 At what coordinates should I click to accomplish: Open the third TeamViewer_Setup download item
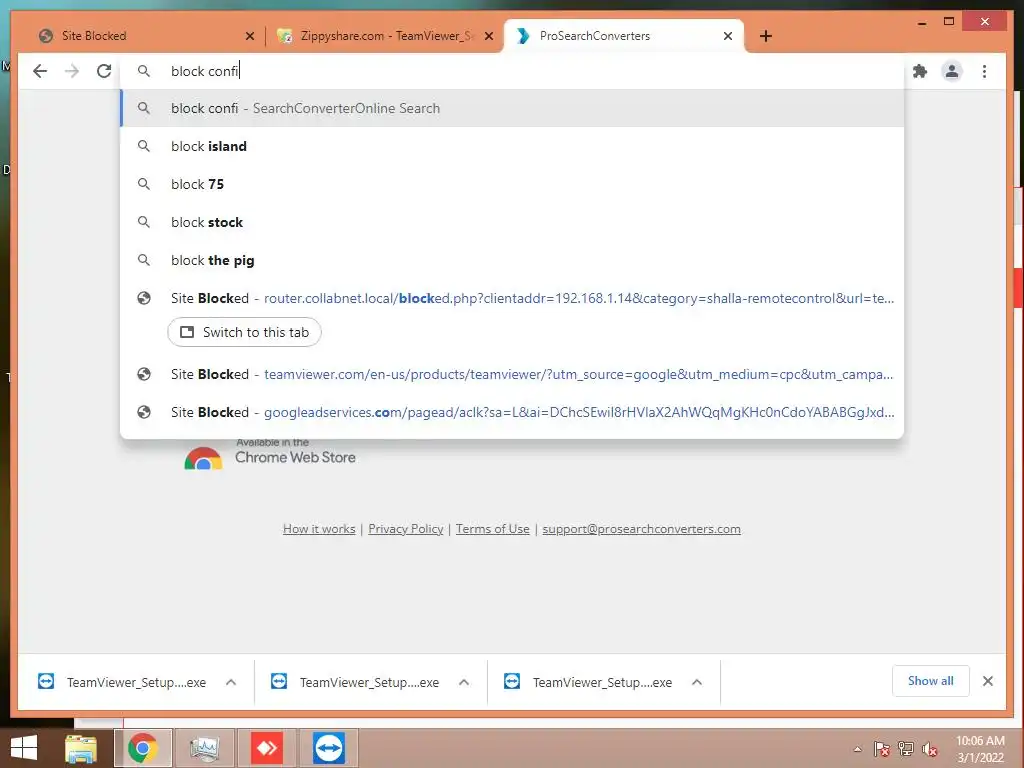588,682
